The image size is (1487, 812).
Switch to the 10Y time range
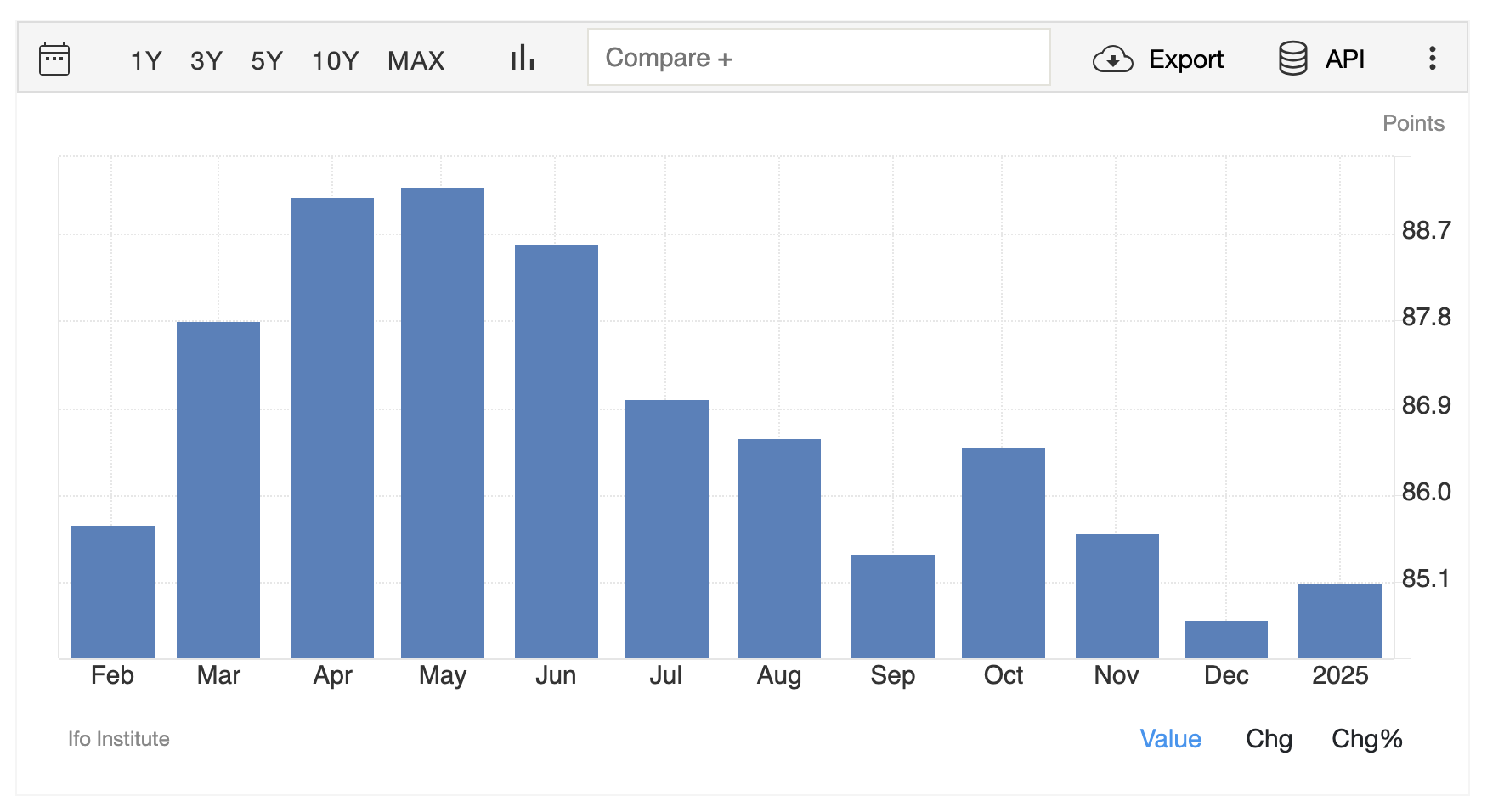[335, 60]
